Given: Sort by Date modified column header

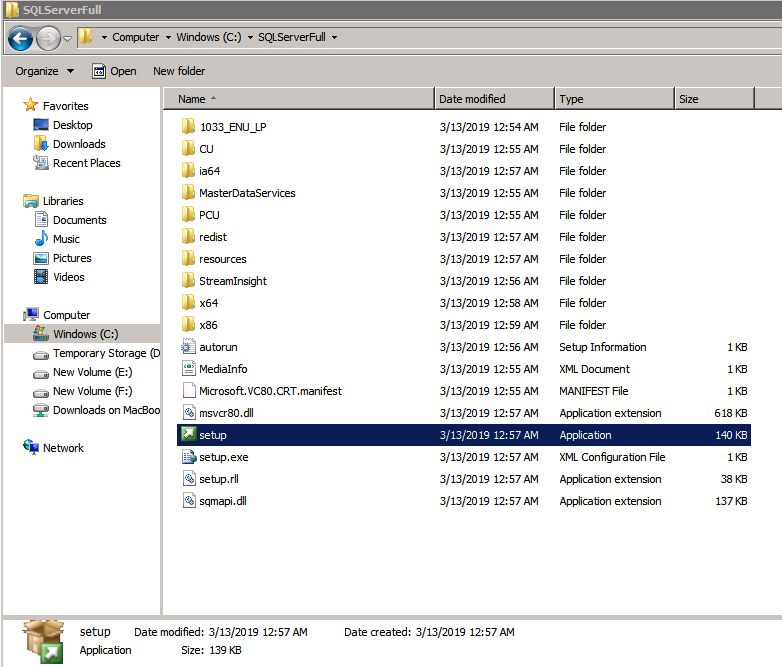Looking at the screenshot, I should pyautogui.click(x=494, y=99).
